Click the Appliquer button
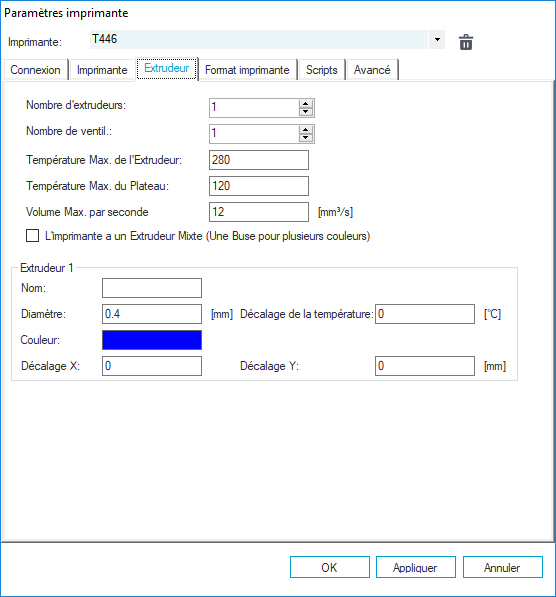 point(415,567)
